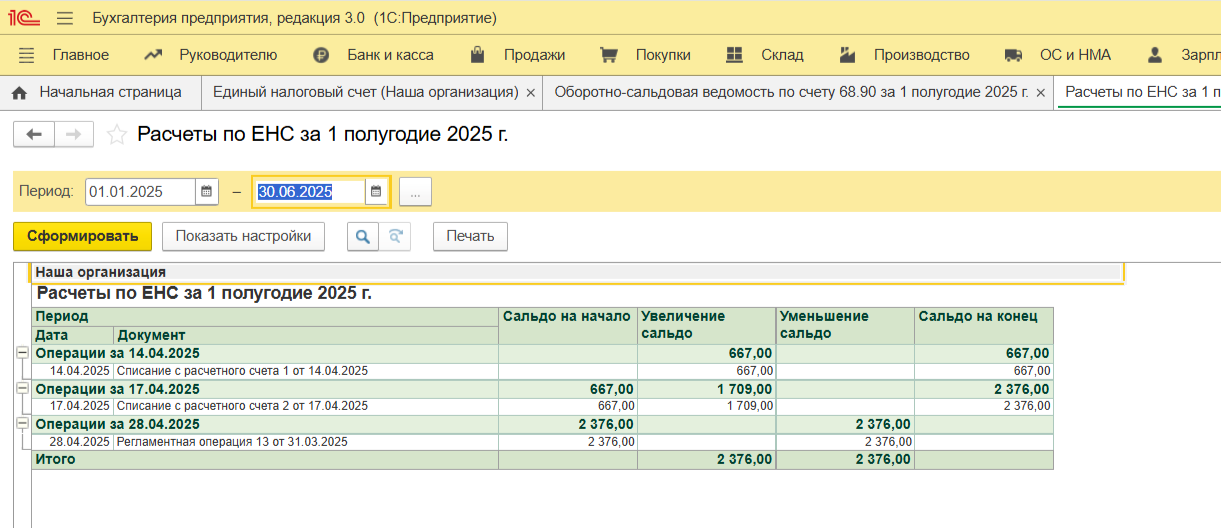Collapse the Операции за 28.04.2025 group
This screenshot has height=528, width=1221.
22,424
